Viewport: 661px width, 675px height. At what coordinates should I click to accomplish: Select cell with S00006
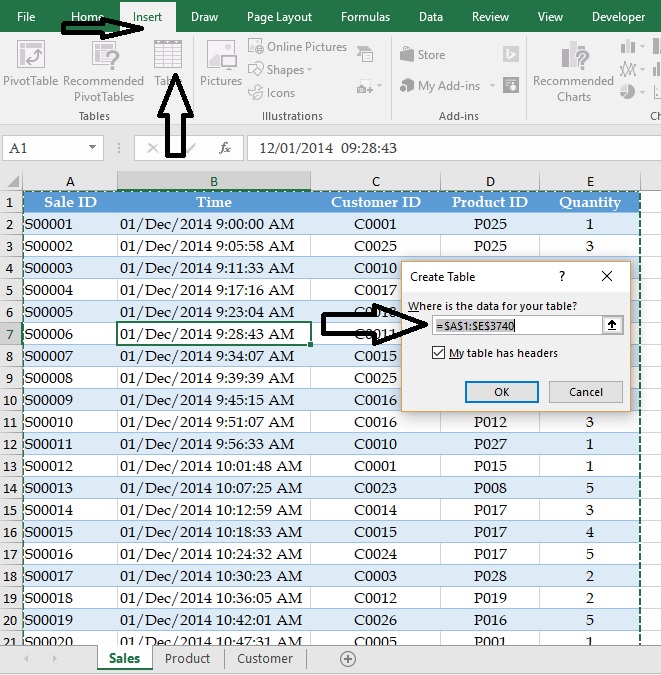(70, 334)
